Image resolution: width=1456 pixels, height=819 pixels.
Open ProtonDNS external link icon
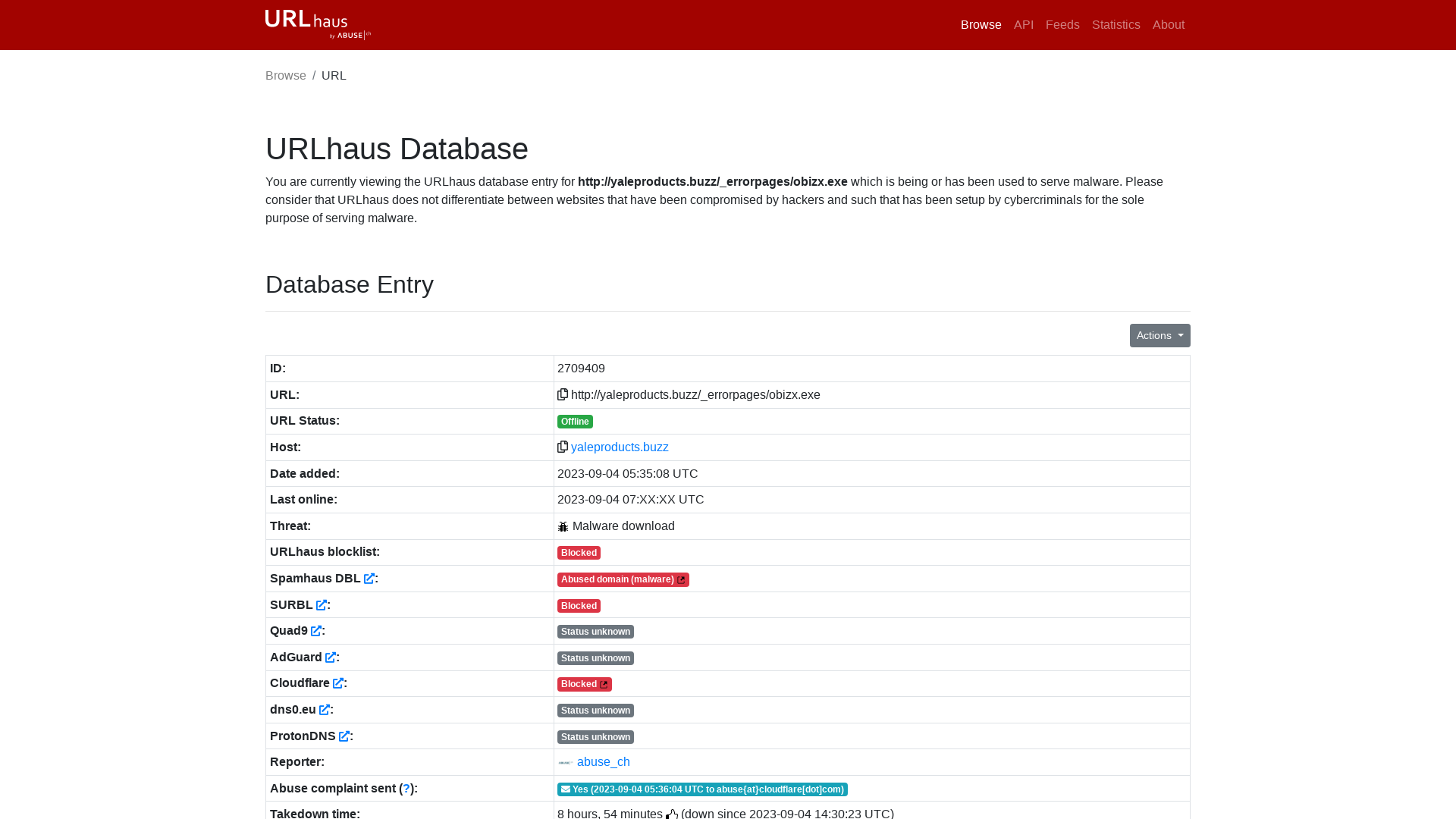[344, 736]
